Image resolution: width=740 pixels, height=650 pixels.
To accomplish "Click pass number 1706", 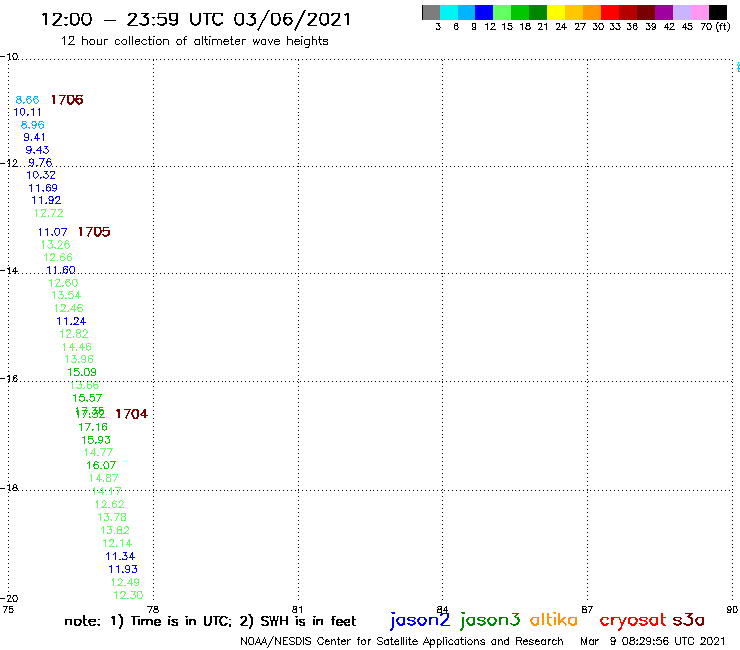I will tap(67, 100).
